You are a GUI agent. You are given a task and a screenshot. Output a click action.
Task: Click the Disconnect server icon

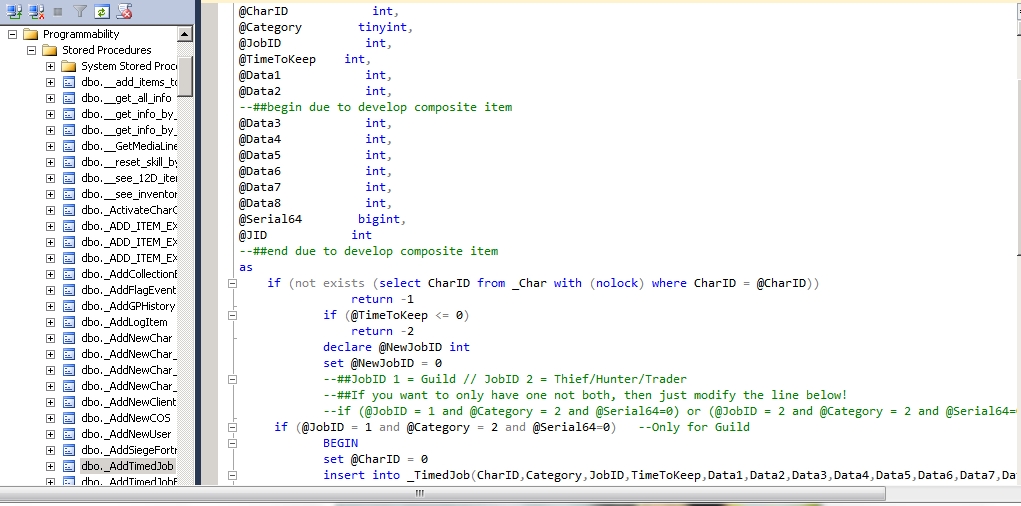pyautogui.click(x=37, y=11)
